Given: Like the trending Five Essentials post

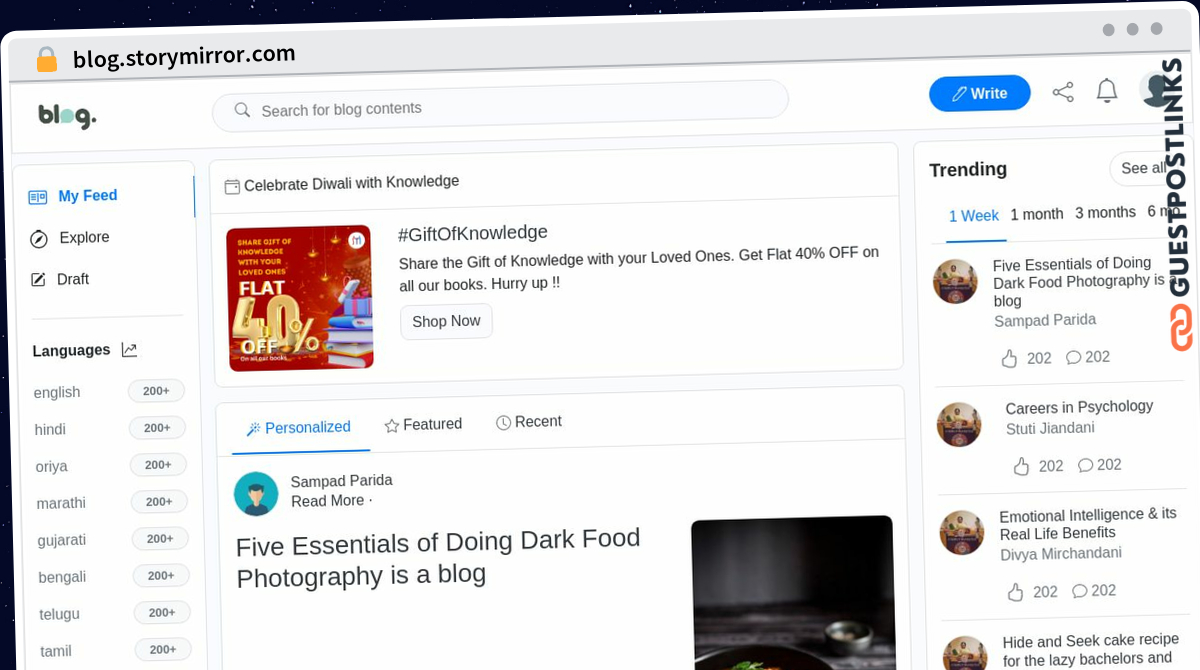Looking at the screenshot, I should [x=1009, y=358].
